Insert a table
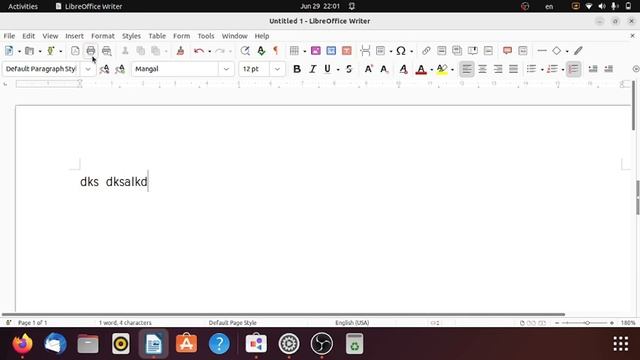The image size is (640, 360). pyautogui.click(x=294, y=51)
